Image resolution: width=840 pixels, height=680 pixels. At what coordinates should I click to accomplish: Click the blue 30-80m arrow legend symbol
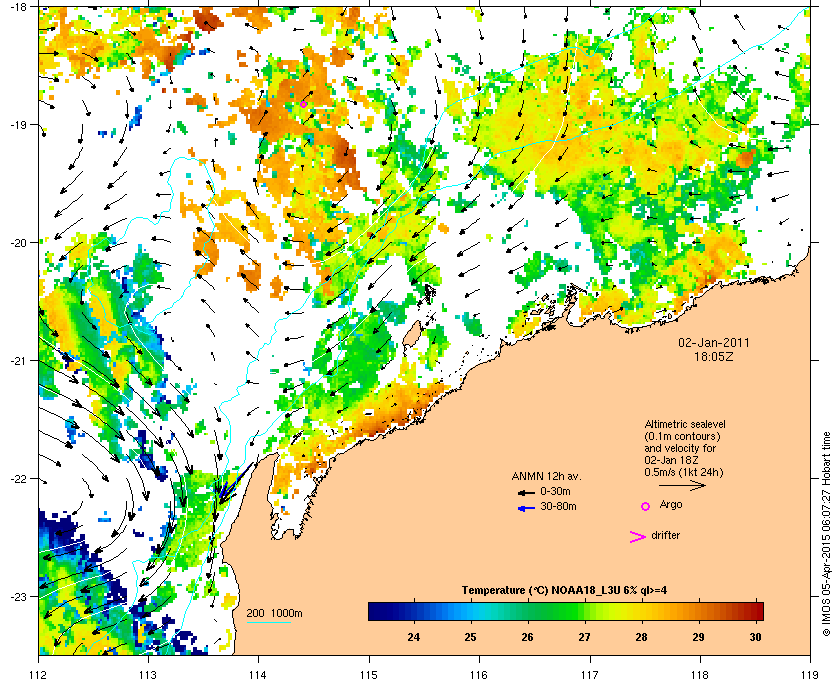526,508
